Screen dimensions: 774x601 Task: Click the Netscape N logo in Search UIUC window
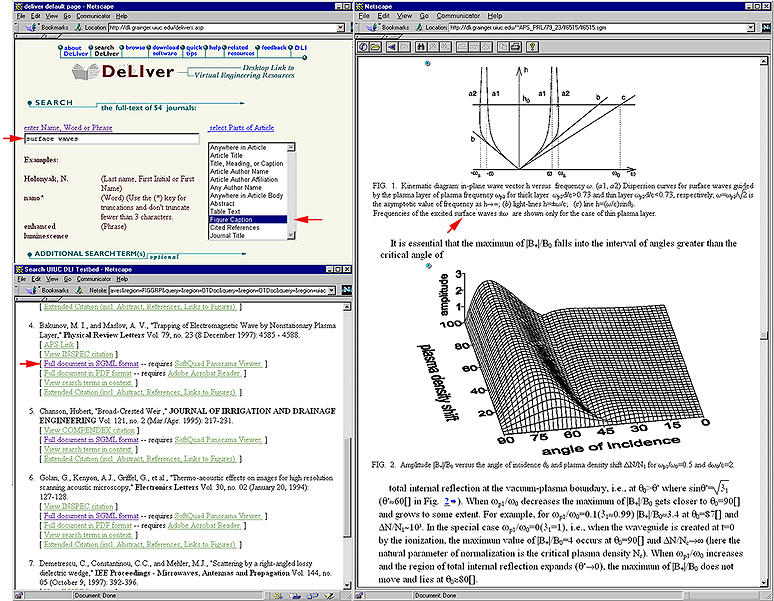click(x=347, y=290)
